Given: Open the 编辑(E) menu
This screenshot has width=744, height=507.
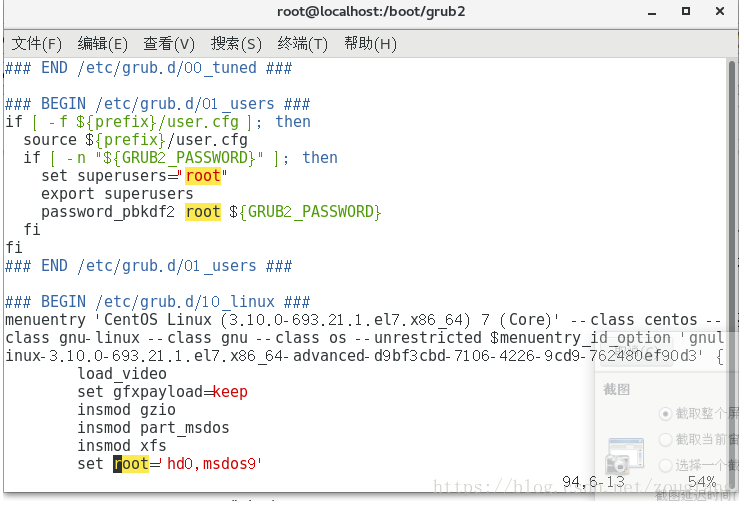Looking at the screenshot, I should point(102,44).
